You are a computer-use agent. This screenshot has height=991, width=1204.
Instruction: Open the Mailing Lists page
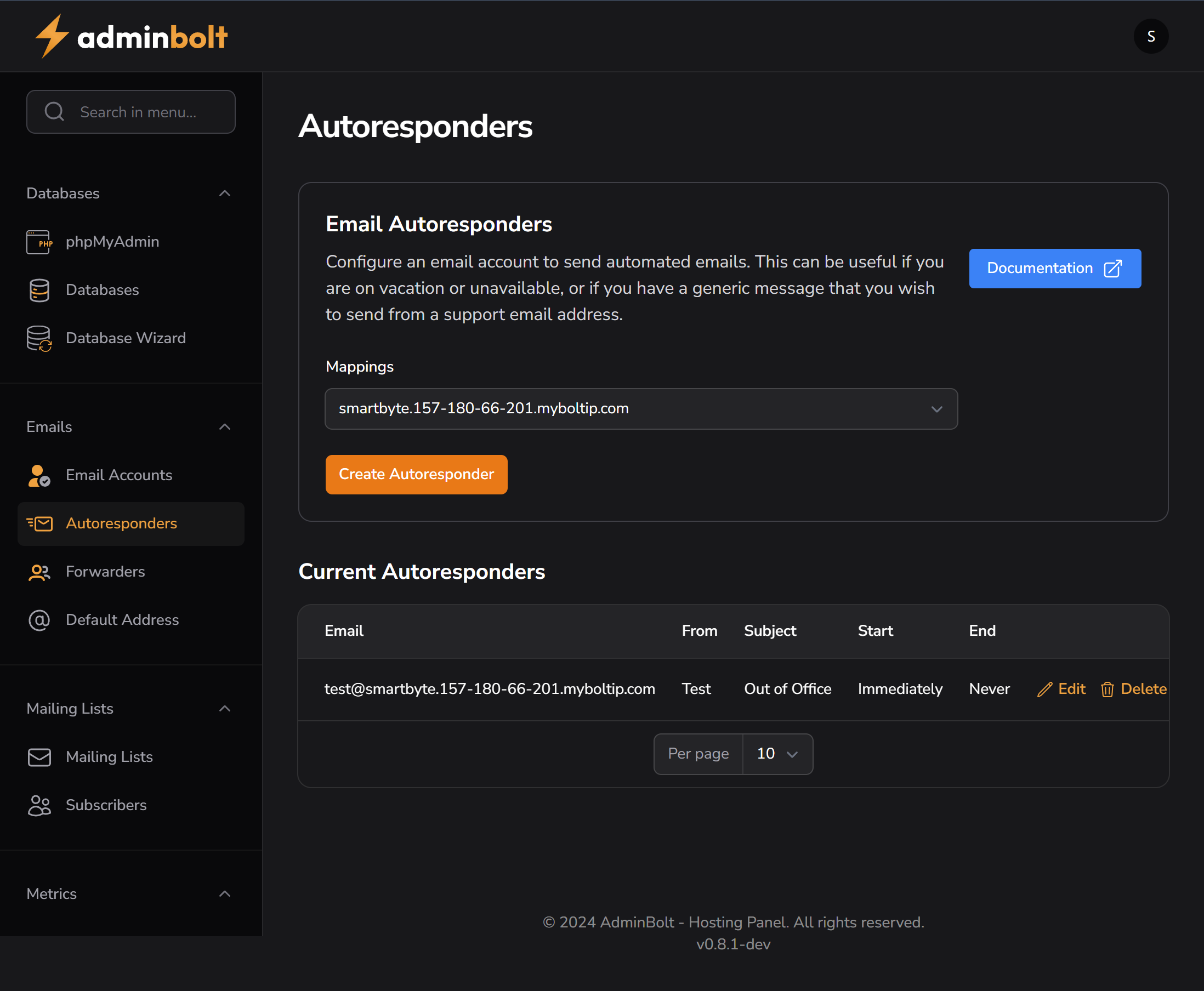[x=109, y=756]
